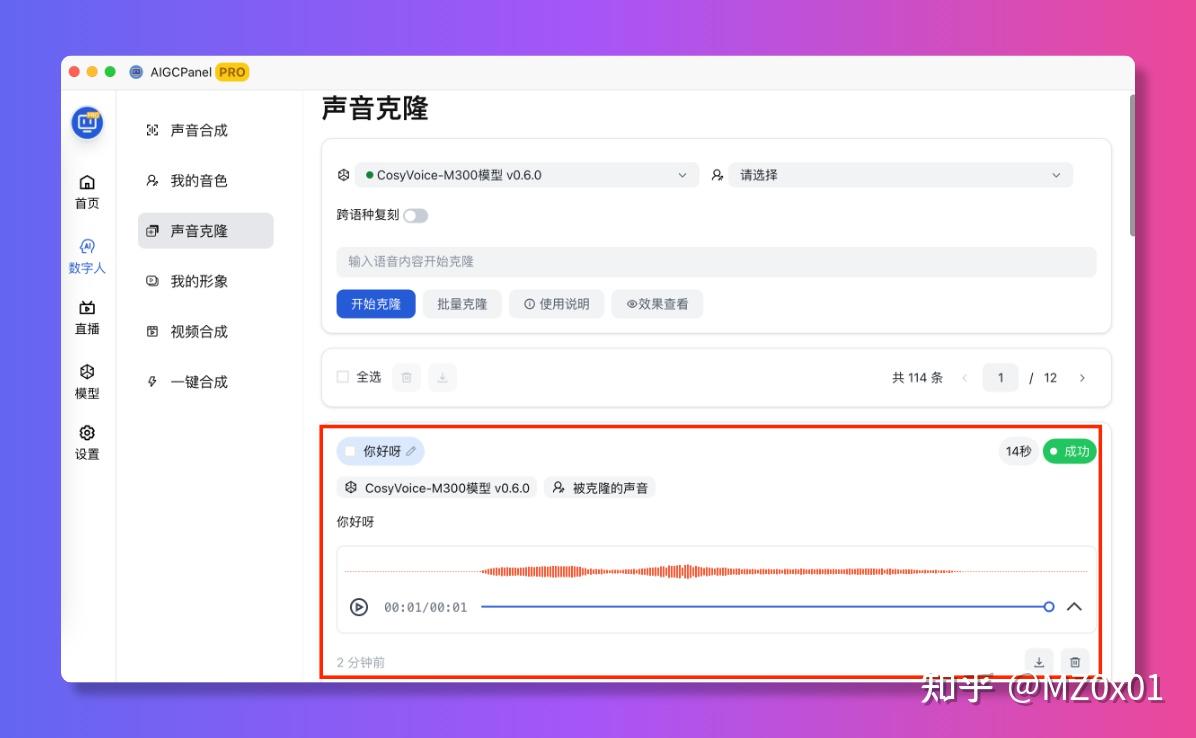Play the cloned audio clip

[x=359, y=607]
